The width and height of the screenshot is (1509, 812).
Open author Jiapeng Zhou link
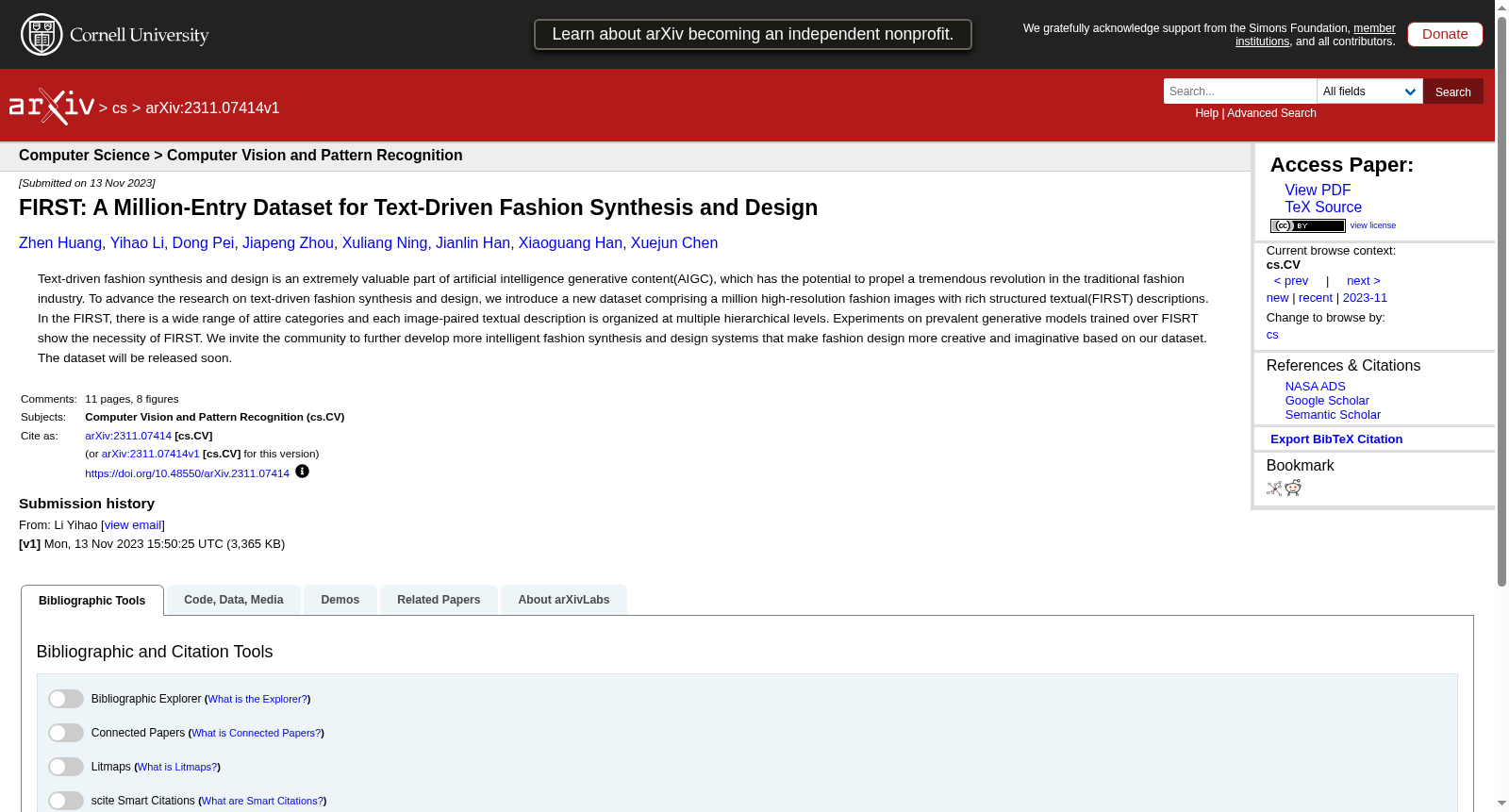[x=288, y=242]
